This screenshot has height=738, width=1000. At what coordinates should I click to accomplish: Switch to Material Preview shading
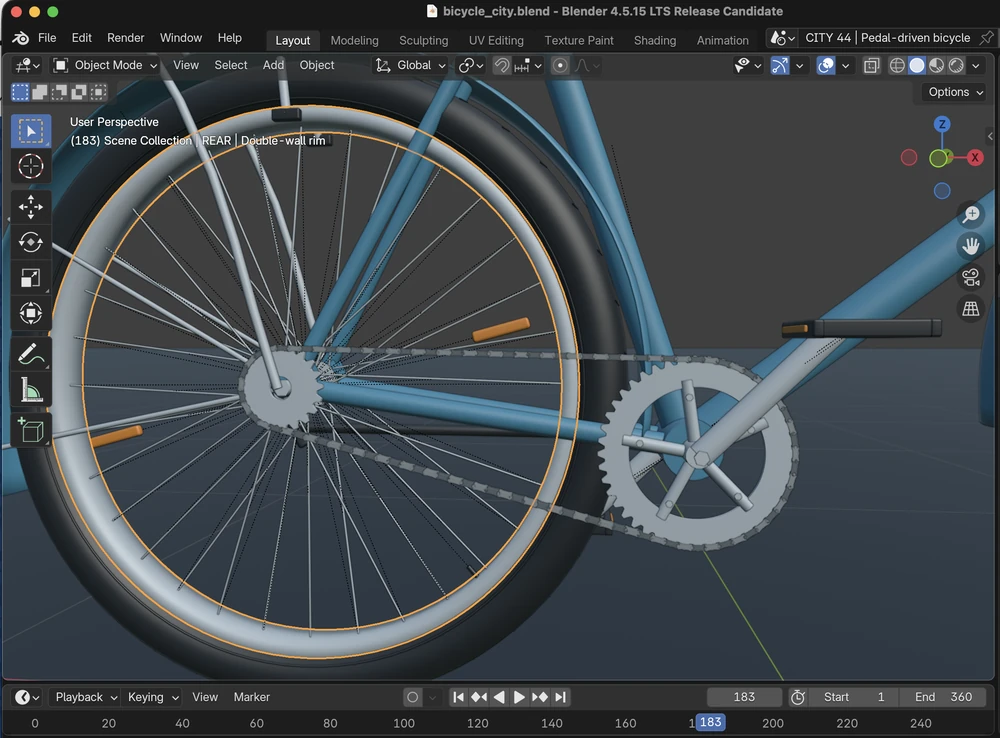click(x=936, y=65)
